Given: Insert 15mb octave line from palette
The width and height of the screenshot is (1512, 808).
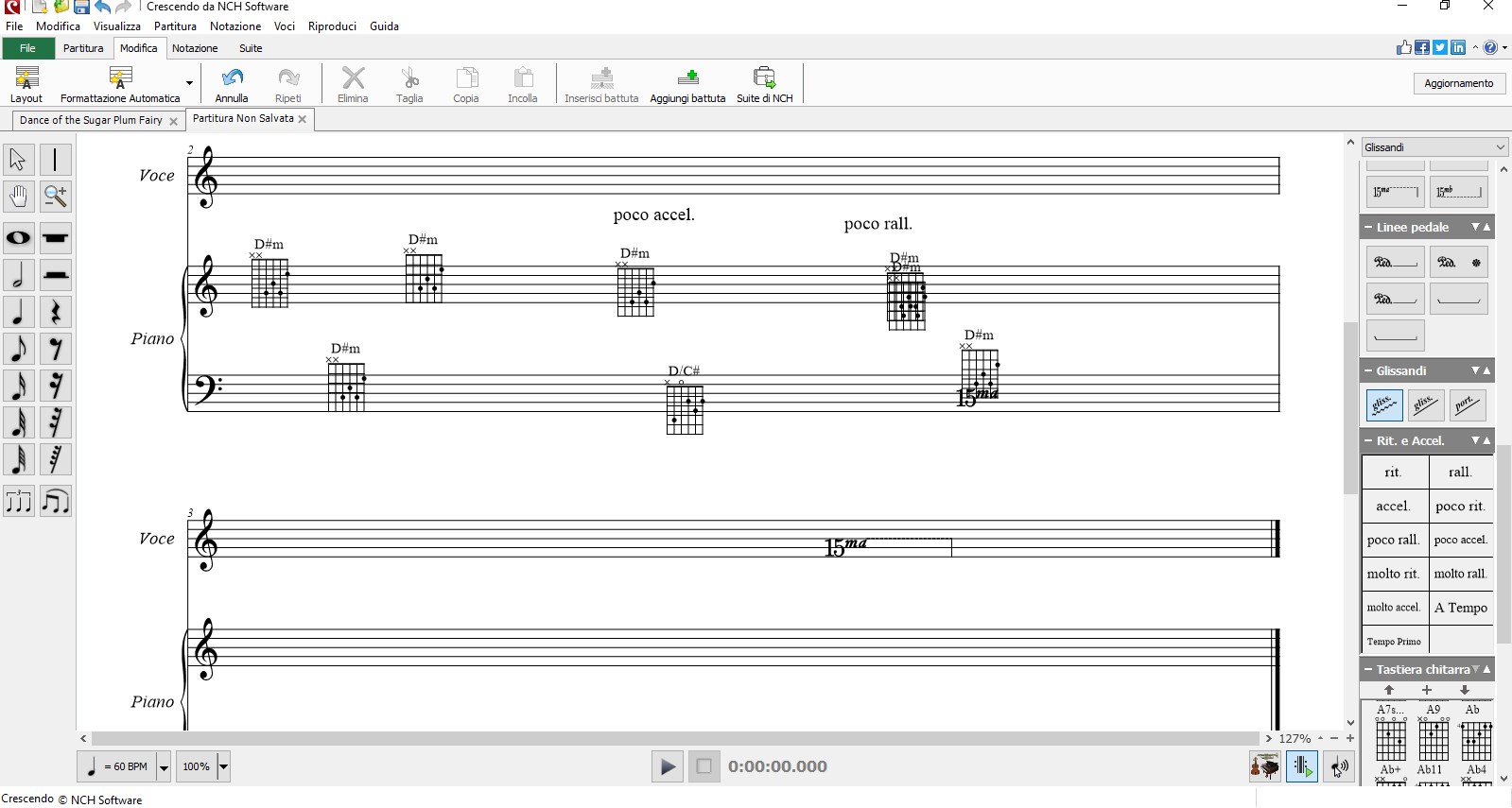Looking at the screenshot, I should 1459,192.
